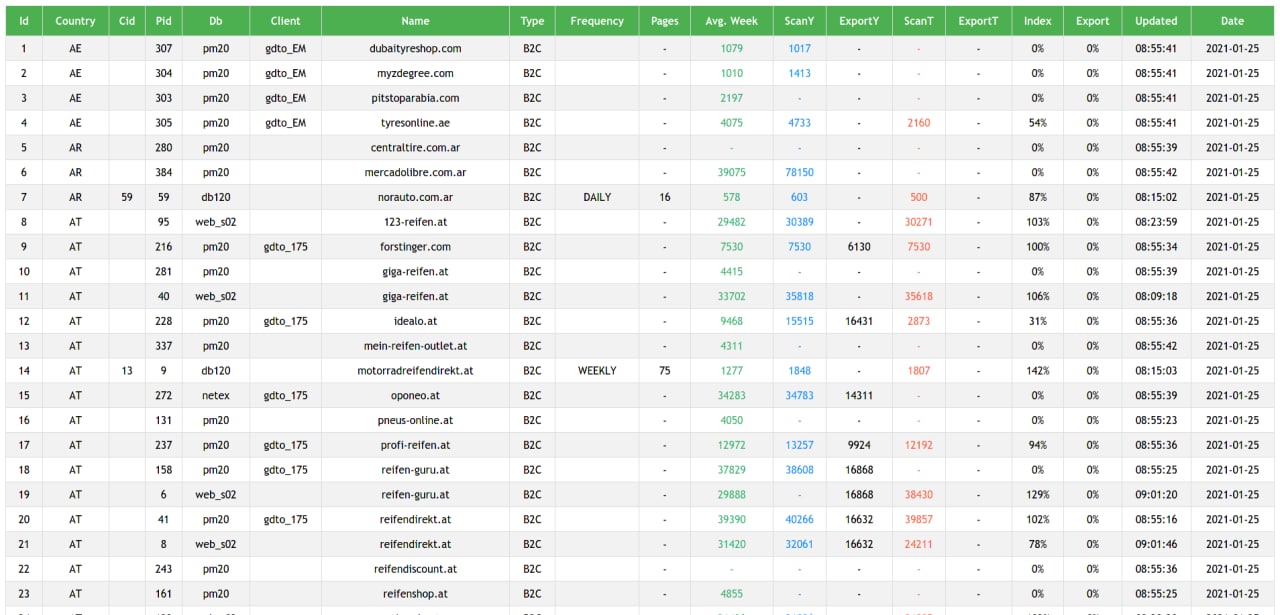The image size is (1280, 615).
Task: Click the Index value 78%
Action: (1038, 545)
